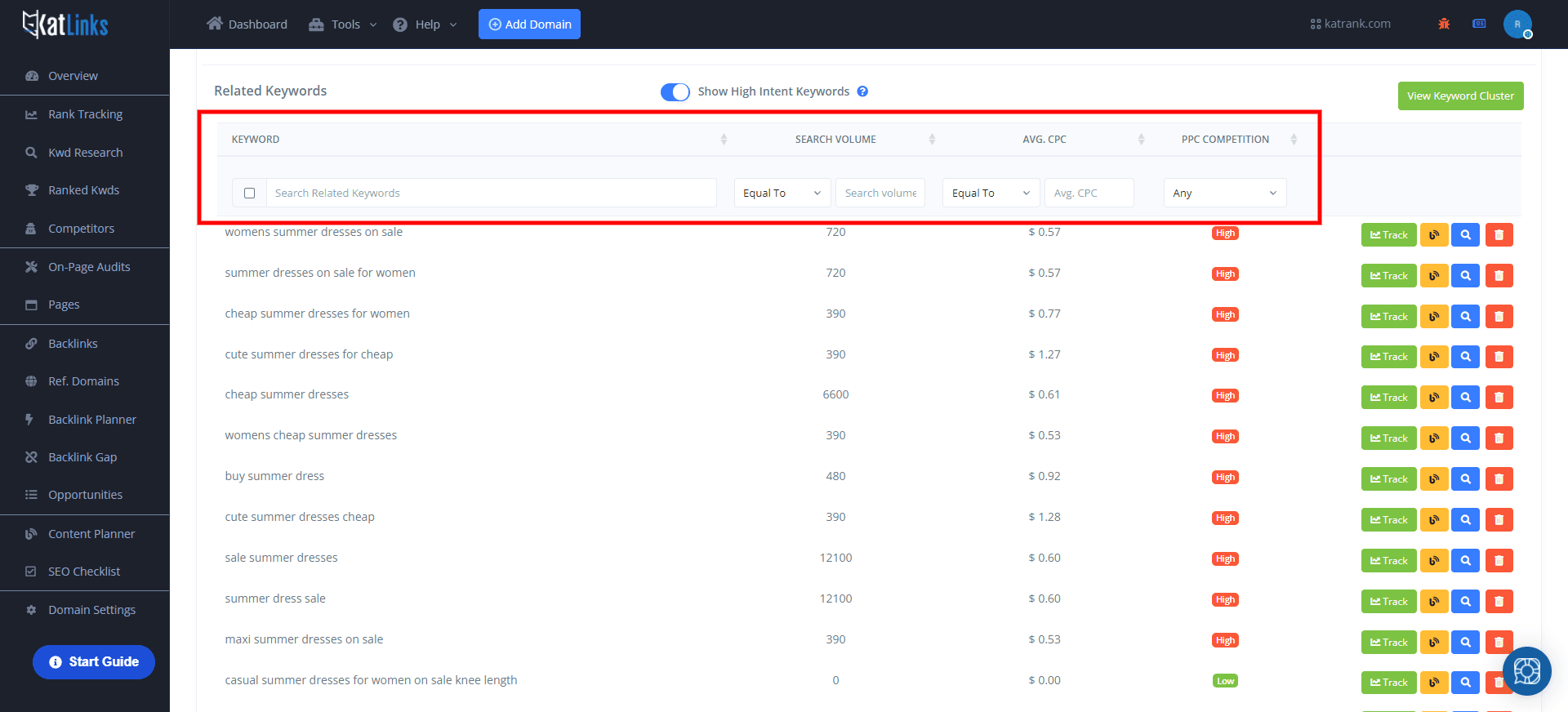Delete the cheap summer dresses for women row
This screenshot has height=712, width=1568.
click(1499, 317)
